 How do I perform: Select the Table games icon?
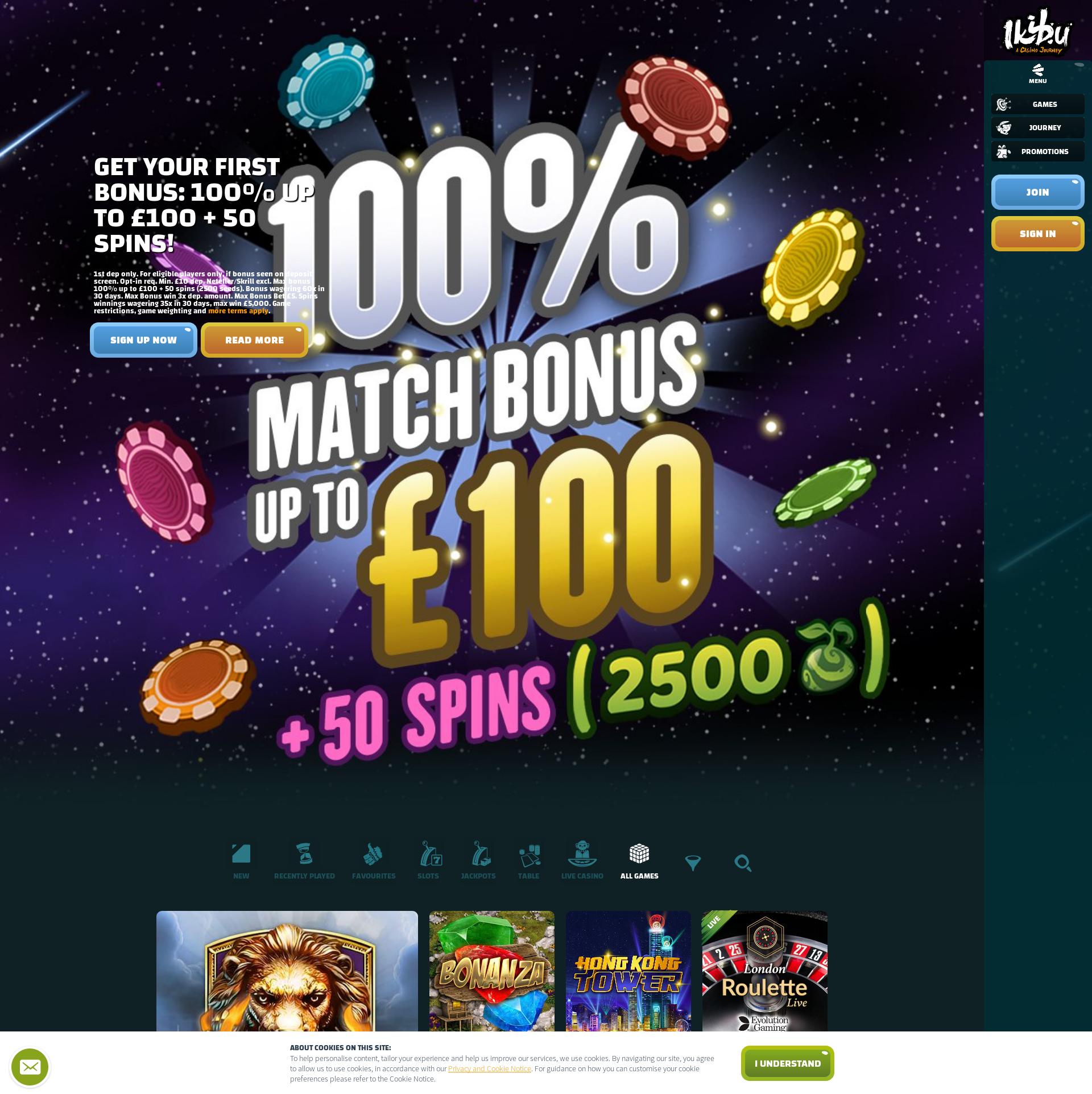(529, 855)
